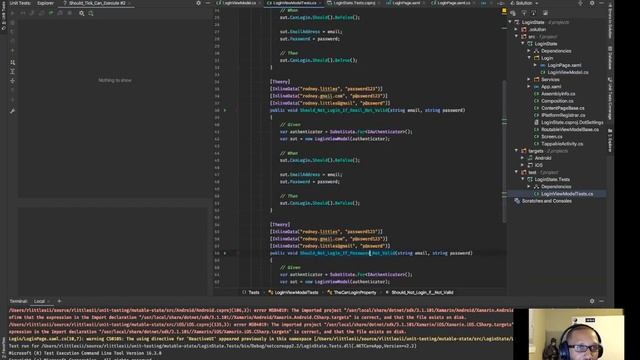The height and width of the screenshot is (360, 640).
Task: Click the editor vertical scrollbar
Action: point(504,151)
